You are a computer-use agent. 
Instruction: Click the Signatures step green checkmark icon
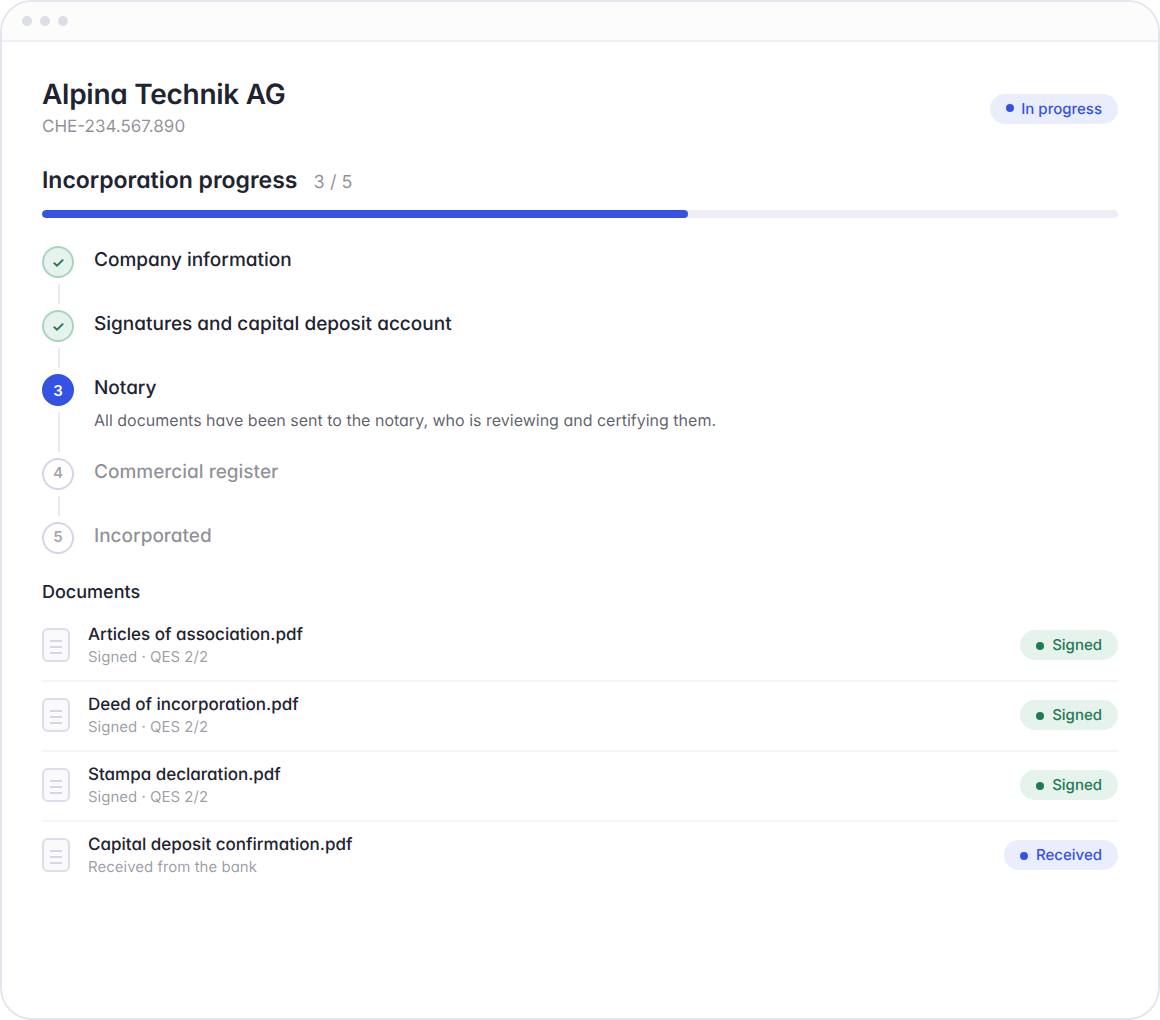[x=58, y=326]
